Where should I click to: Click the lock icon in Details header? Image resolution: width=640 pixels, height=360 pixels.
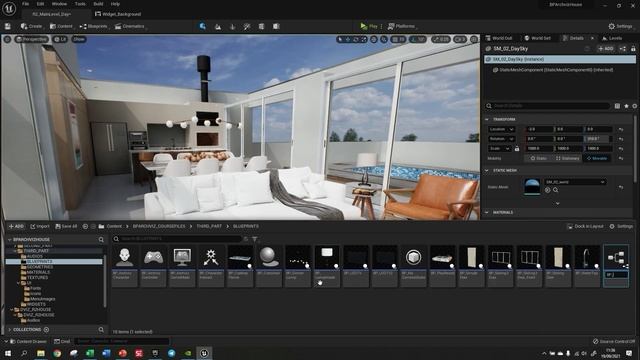tap(633, 49)
